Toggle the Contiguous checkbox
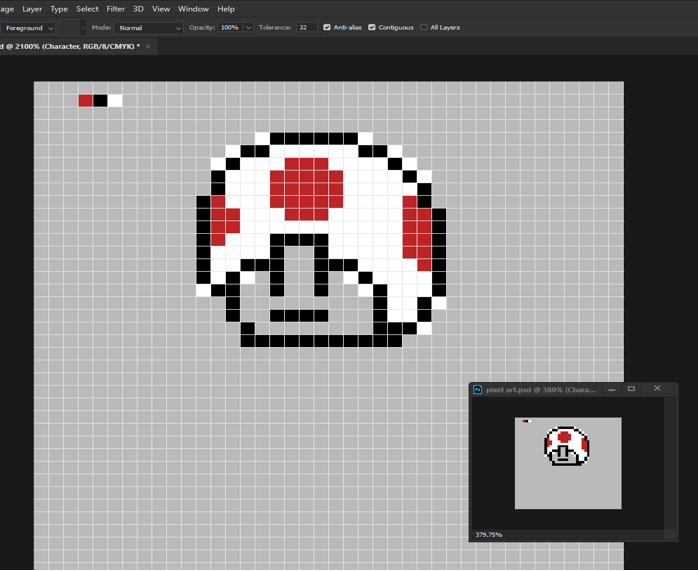The width and height of the screenshot is (698, 571). 372,28
